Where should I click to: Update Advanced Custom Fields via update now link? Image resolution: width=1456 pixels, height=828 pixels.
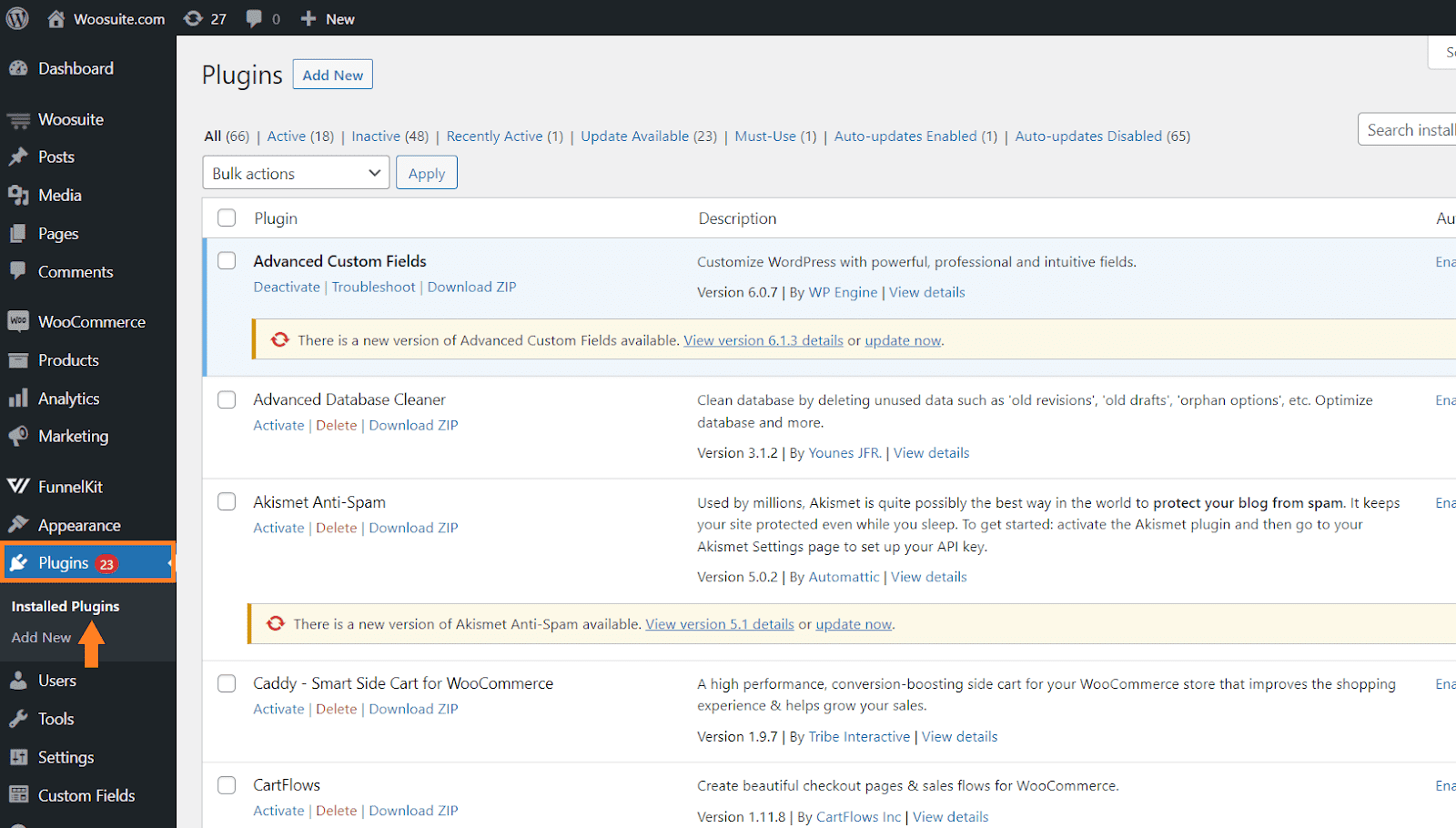[x=902, y=339]
